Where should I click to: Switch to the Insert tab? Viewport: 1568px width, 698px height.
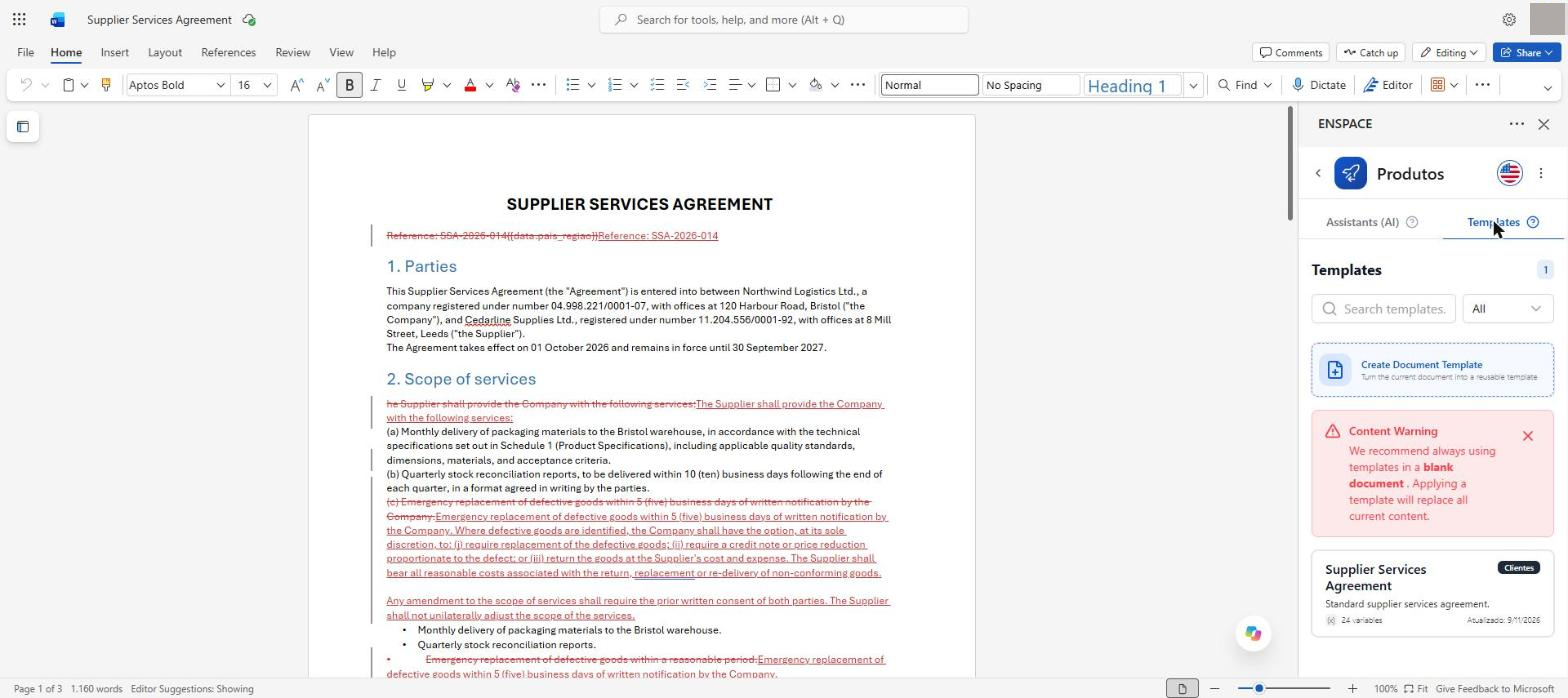pyautogui.click(x=114, y=52)
